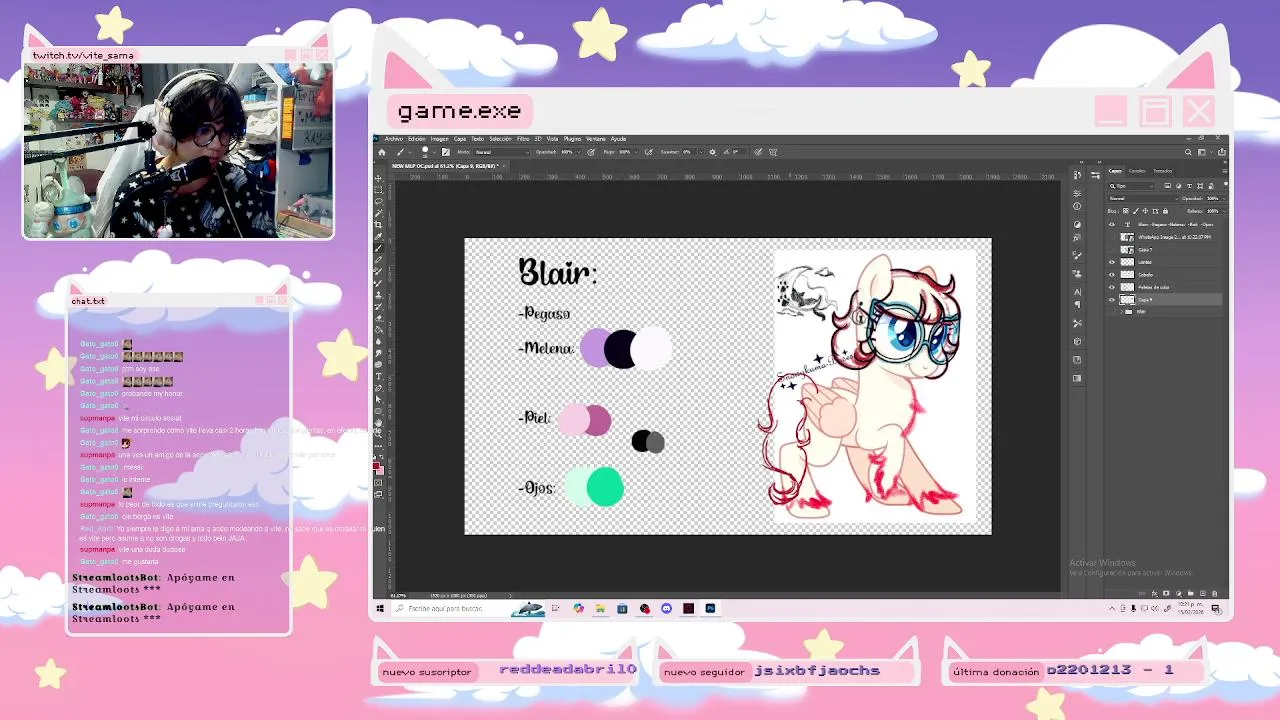Open the brush settings panel icon in options bar

point(446,152)
